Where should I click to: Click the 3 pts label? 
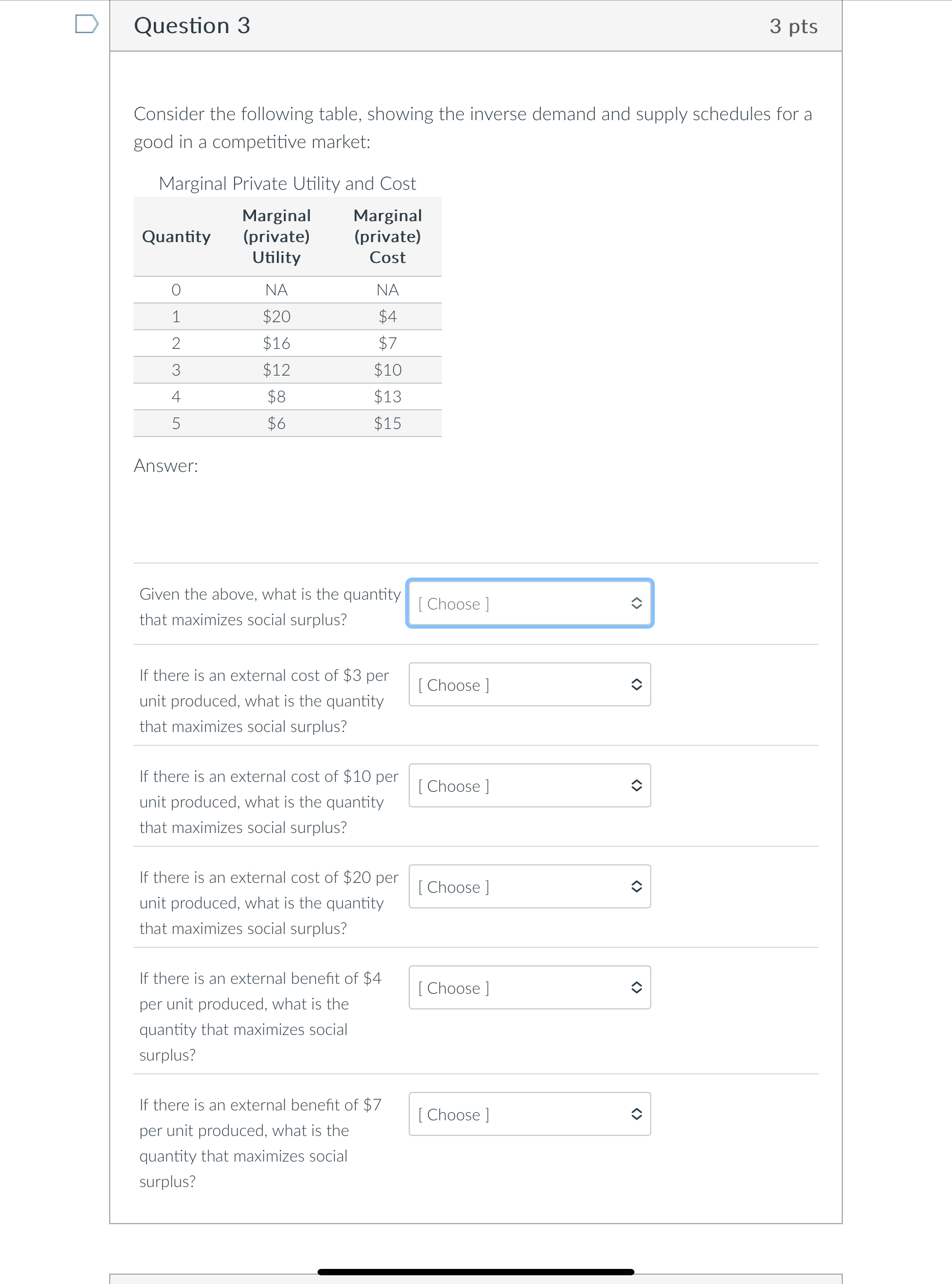click(x=793, y=25)
